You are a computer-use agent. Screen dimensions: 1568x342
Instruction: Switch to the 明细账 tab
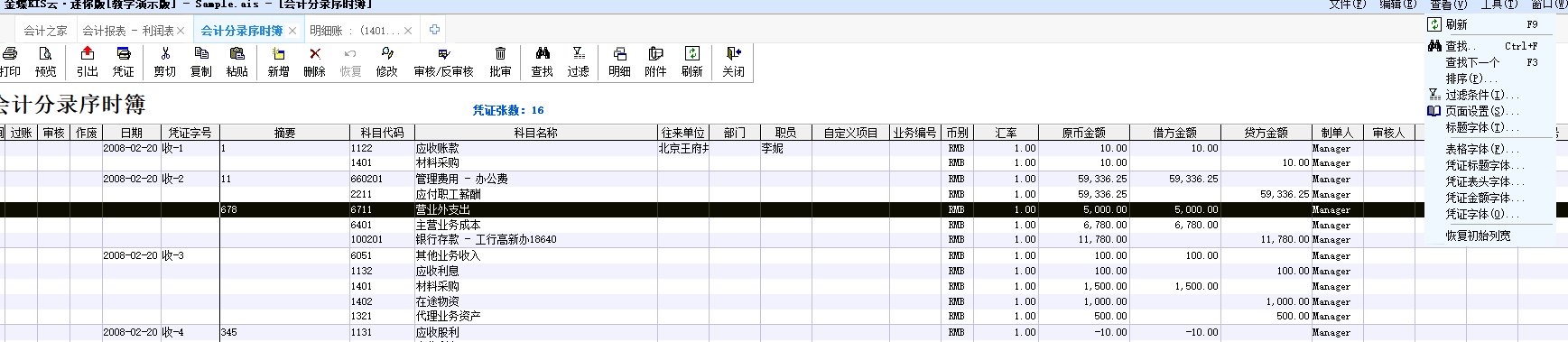coord(354,31)
